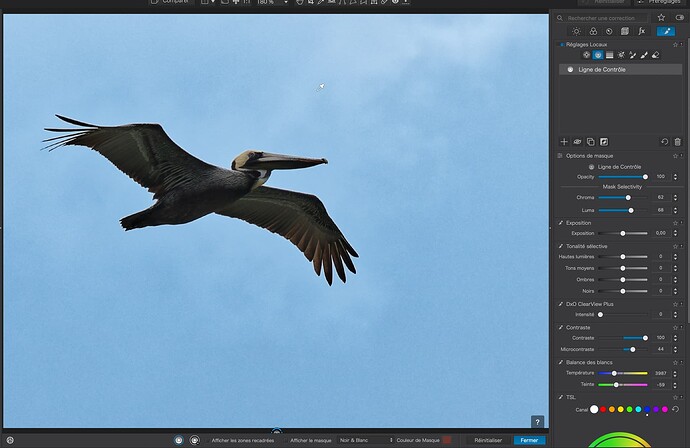
Task: Delete the selected mask trash icon
Action: [678, 142]
